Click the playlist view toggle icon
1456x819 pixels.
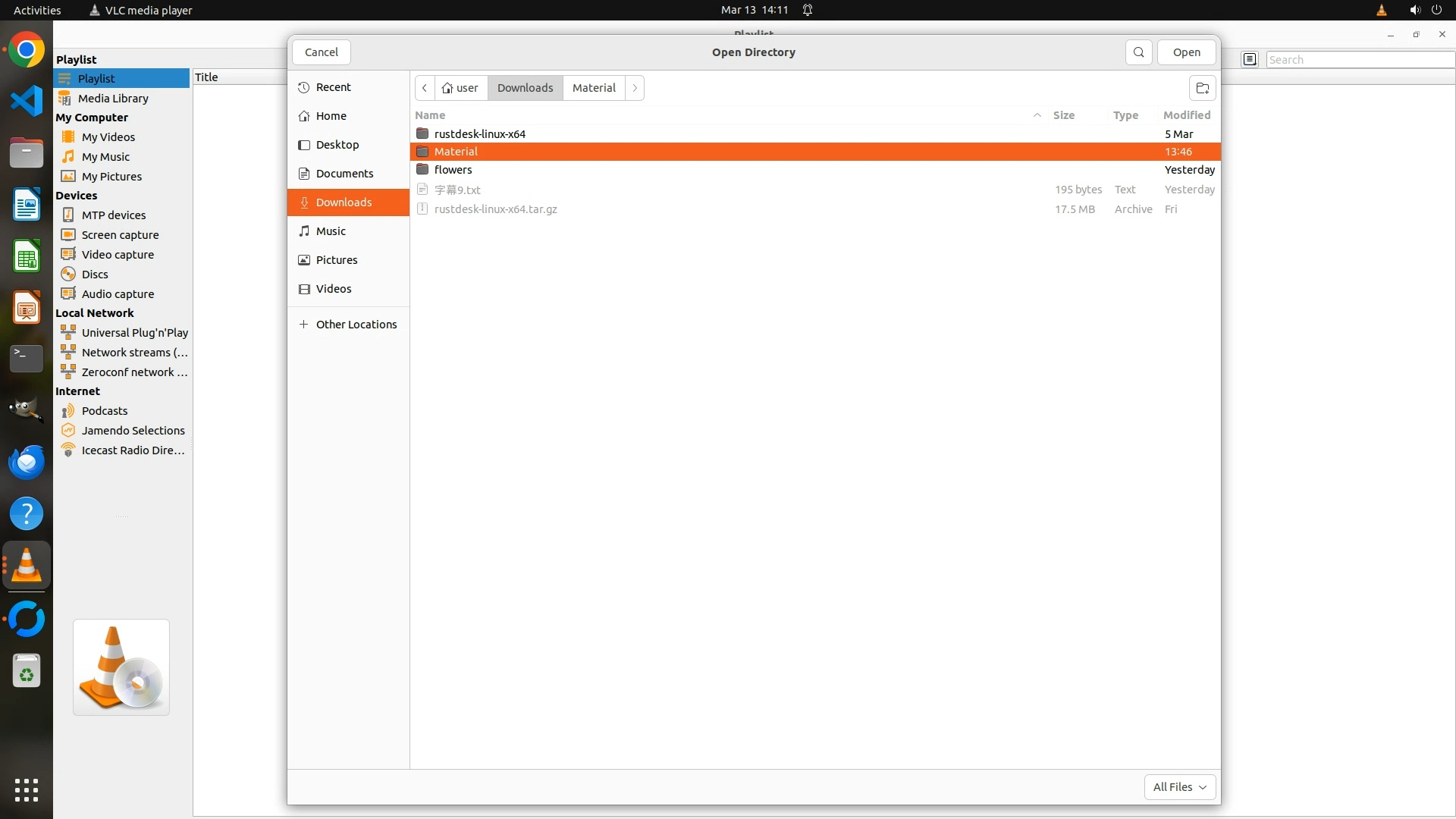pyautogui.click(x=1250, y=59)
